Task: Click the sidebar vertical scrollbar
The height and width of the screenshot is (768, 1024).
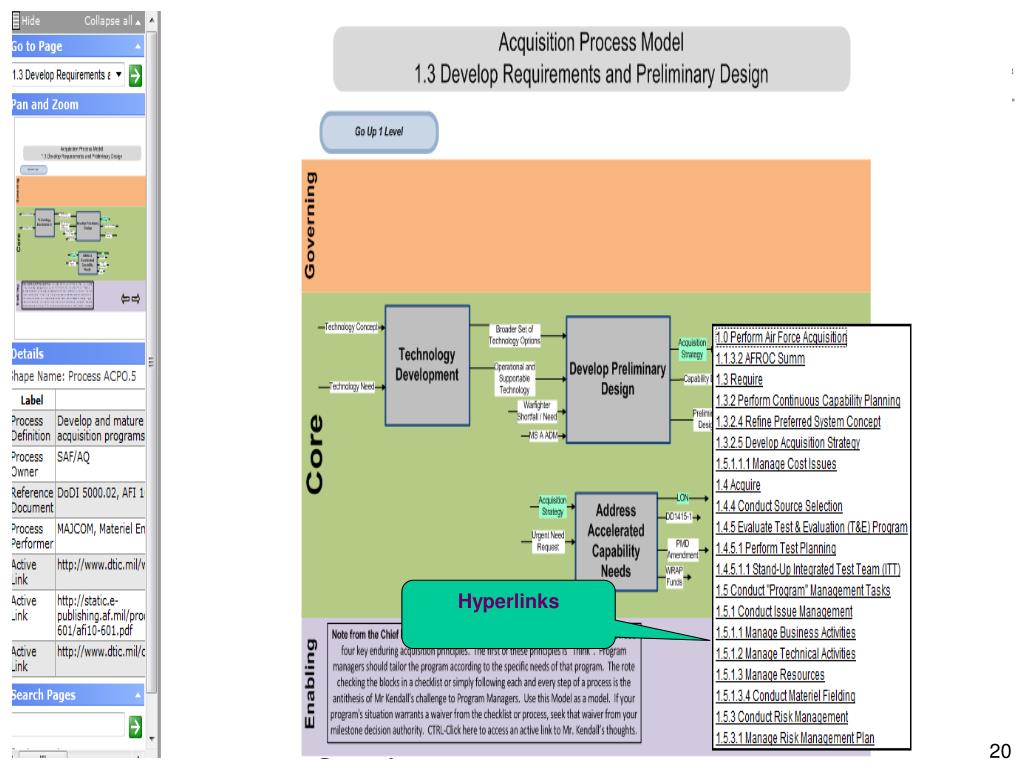Action: [152, 360]
